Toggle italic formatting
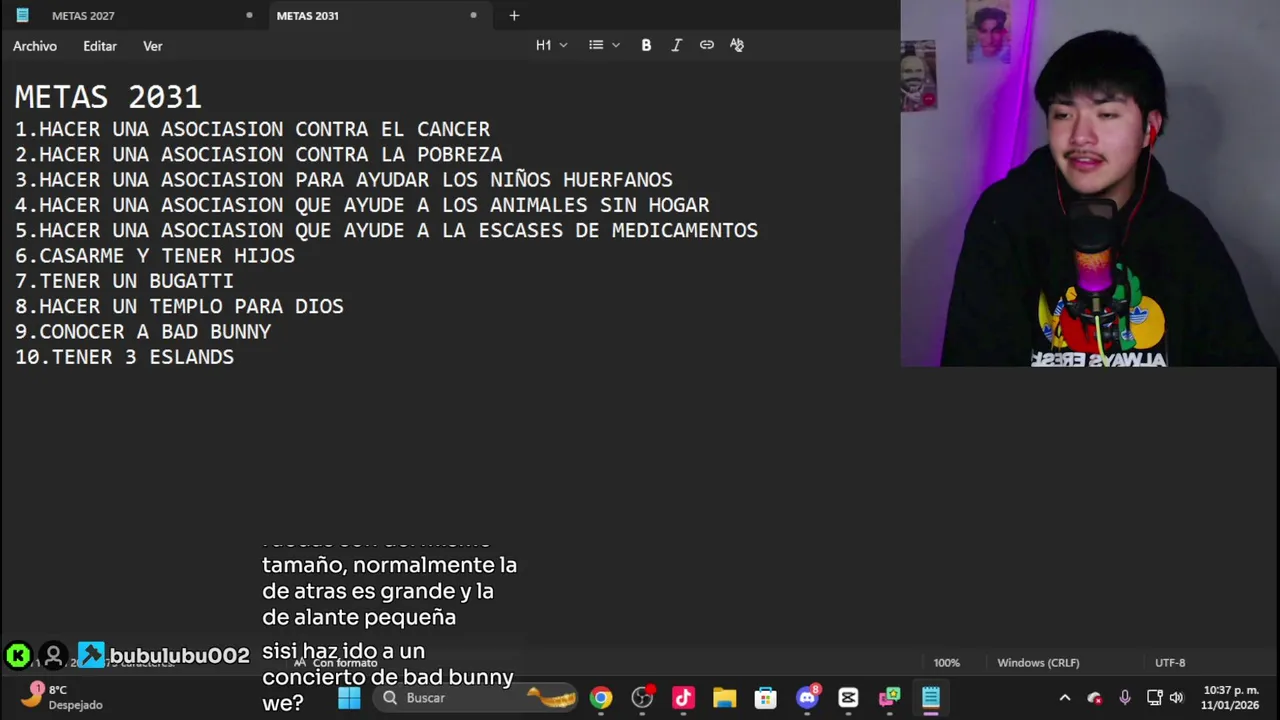 point(676,45)
